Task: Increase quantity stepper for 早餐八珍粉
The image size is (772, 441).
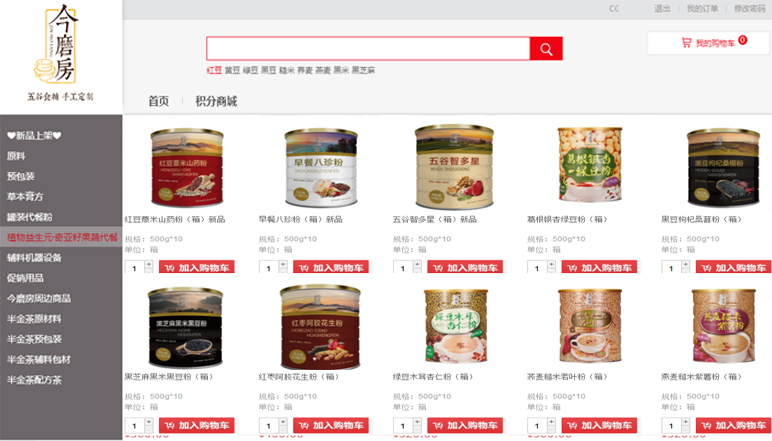Action: [283, 264]
